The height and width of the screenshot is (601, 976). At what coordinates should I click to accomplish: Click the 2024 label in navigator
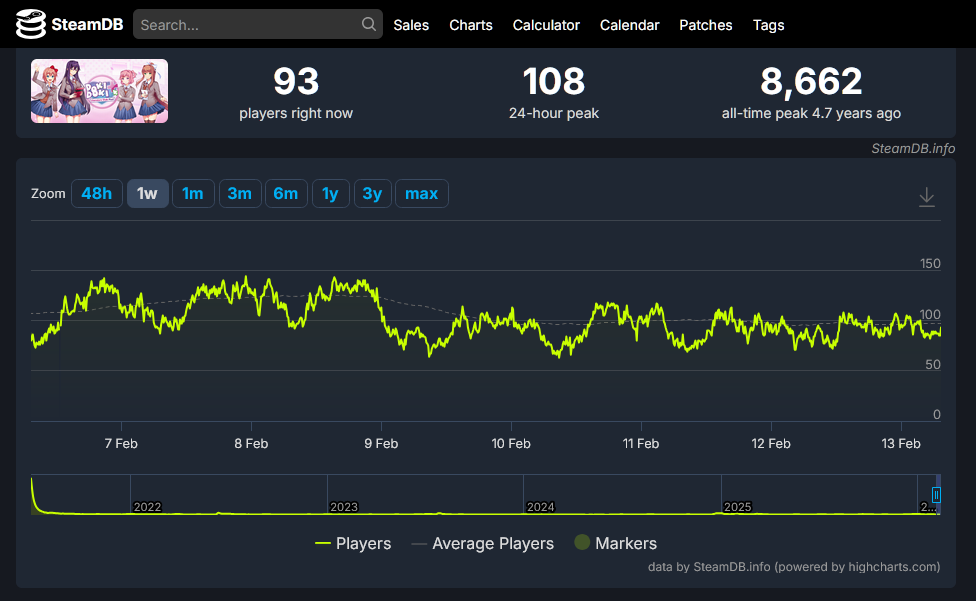tap(540, 507)
